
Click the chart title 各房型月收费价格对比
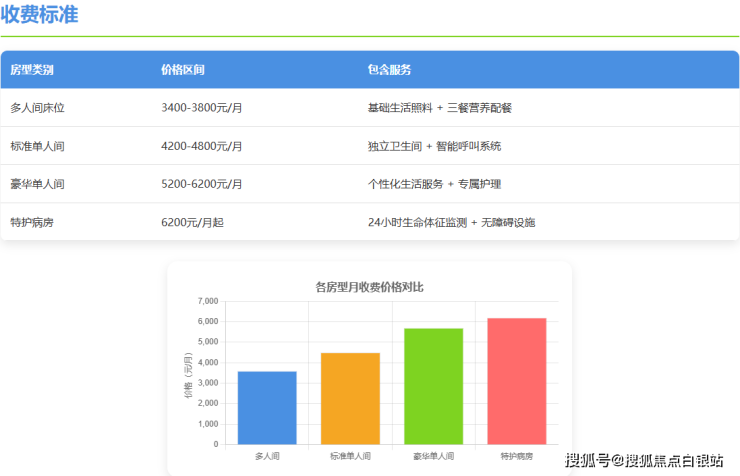[369, 287]
